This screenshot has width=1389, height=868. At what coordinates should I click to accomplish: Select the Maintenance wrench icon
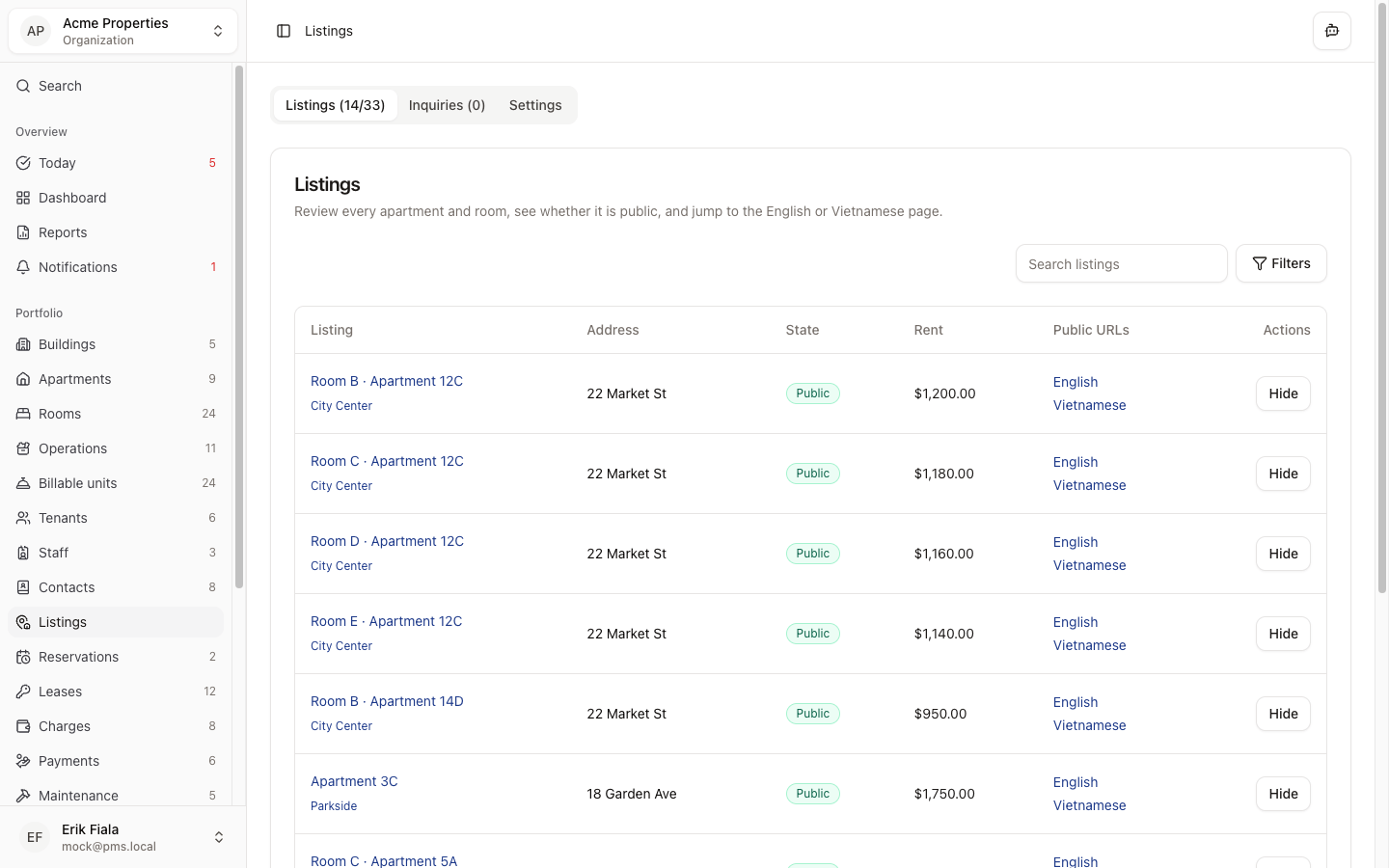point(22,796)
